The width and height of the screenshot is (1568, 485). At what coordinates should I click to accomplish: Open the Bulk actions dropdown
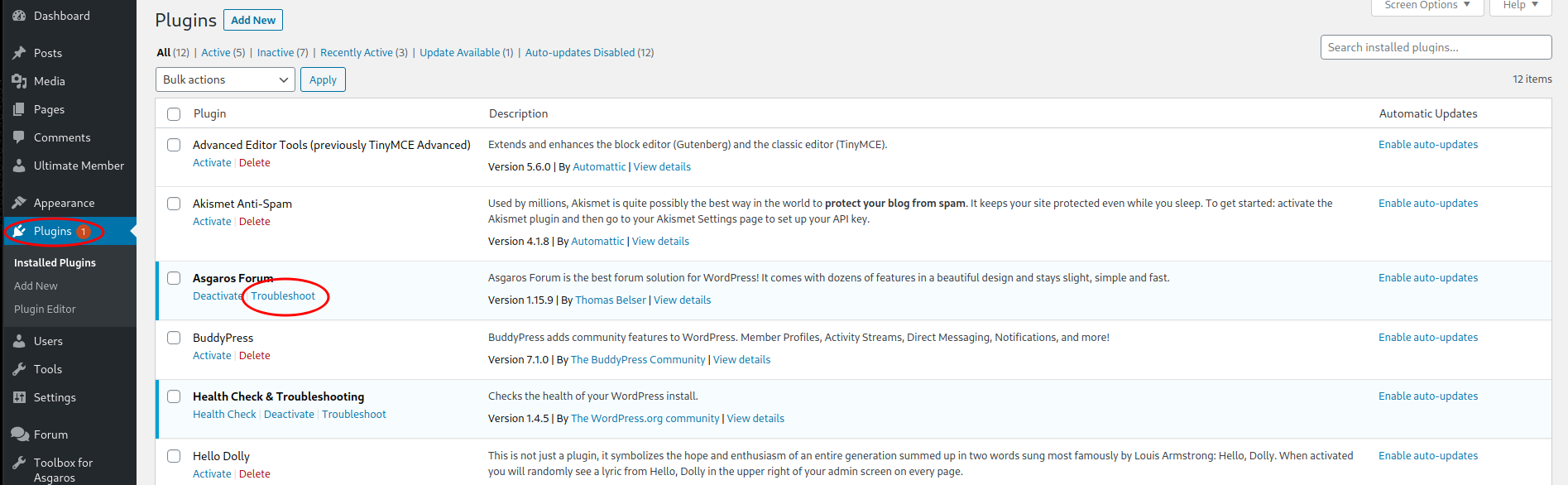pyautogui.click(x=225, y=79)
